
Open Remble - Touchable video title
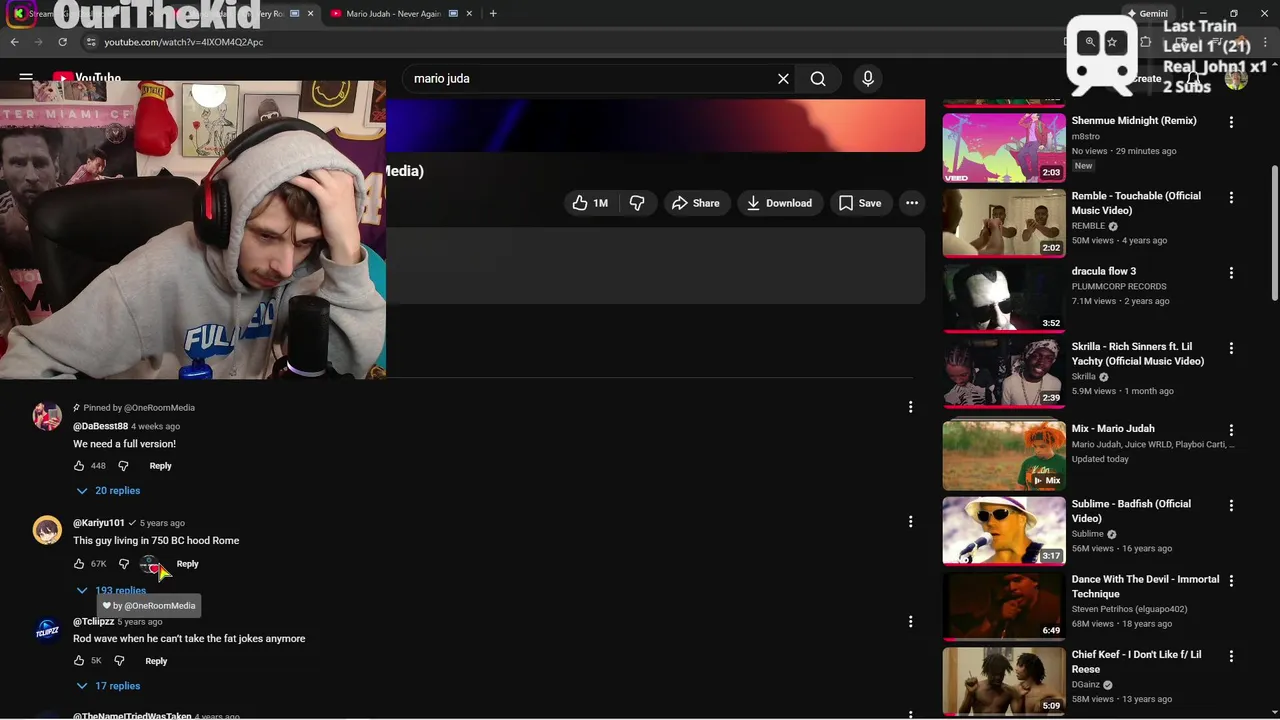(x=1136, y=203)
